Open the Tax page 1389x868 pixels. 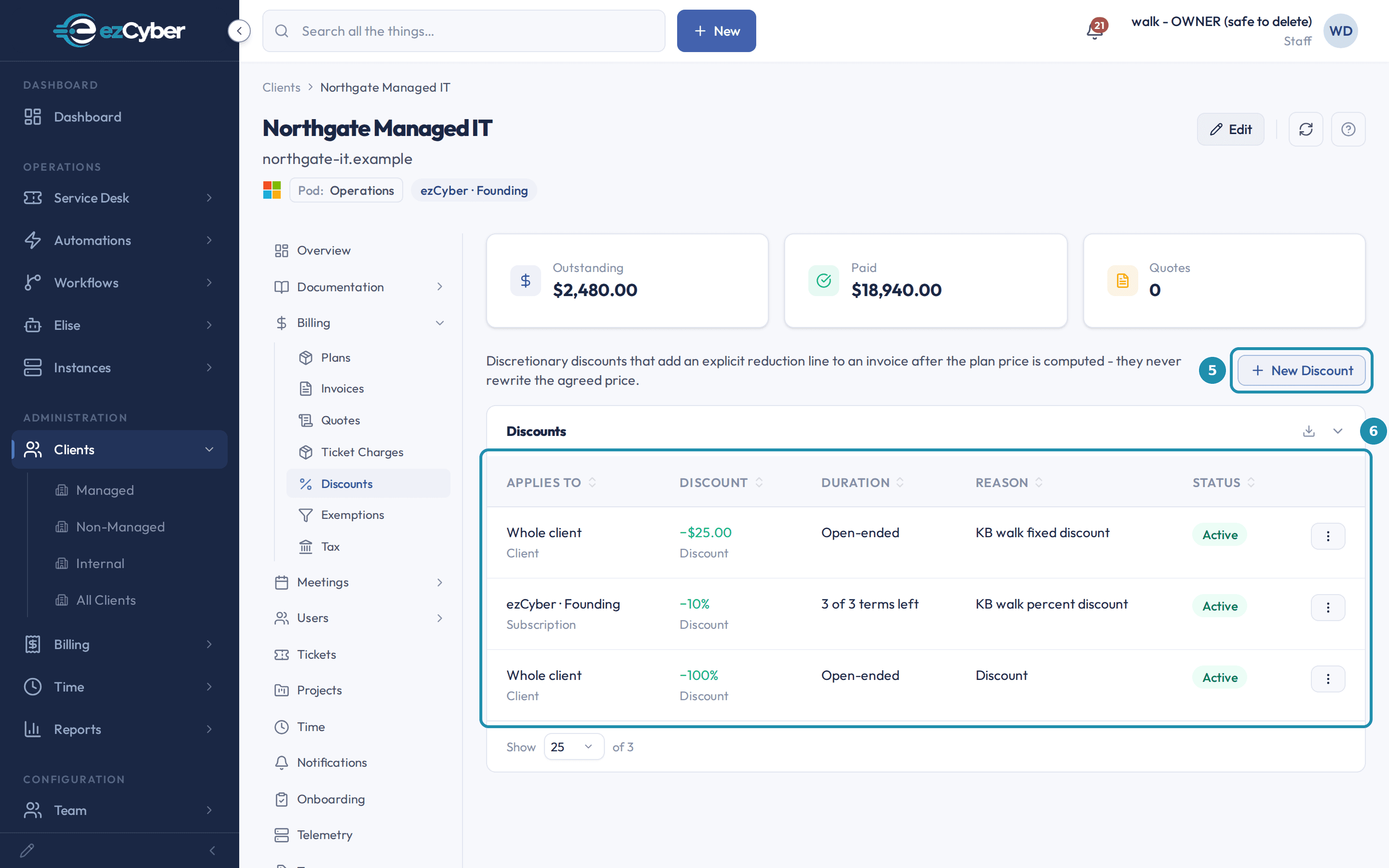tap(368, 546)
